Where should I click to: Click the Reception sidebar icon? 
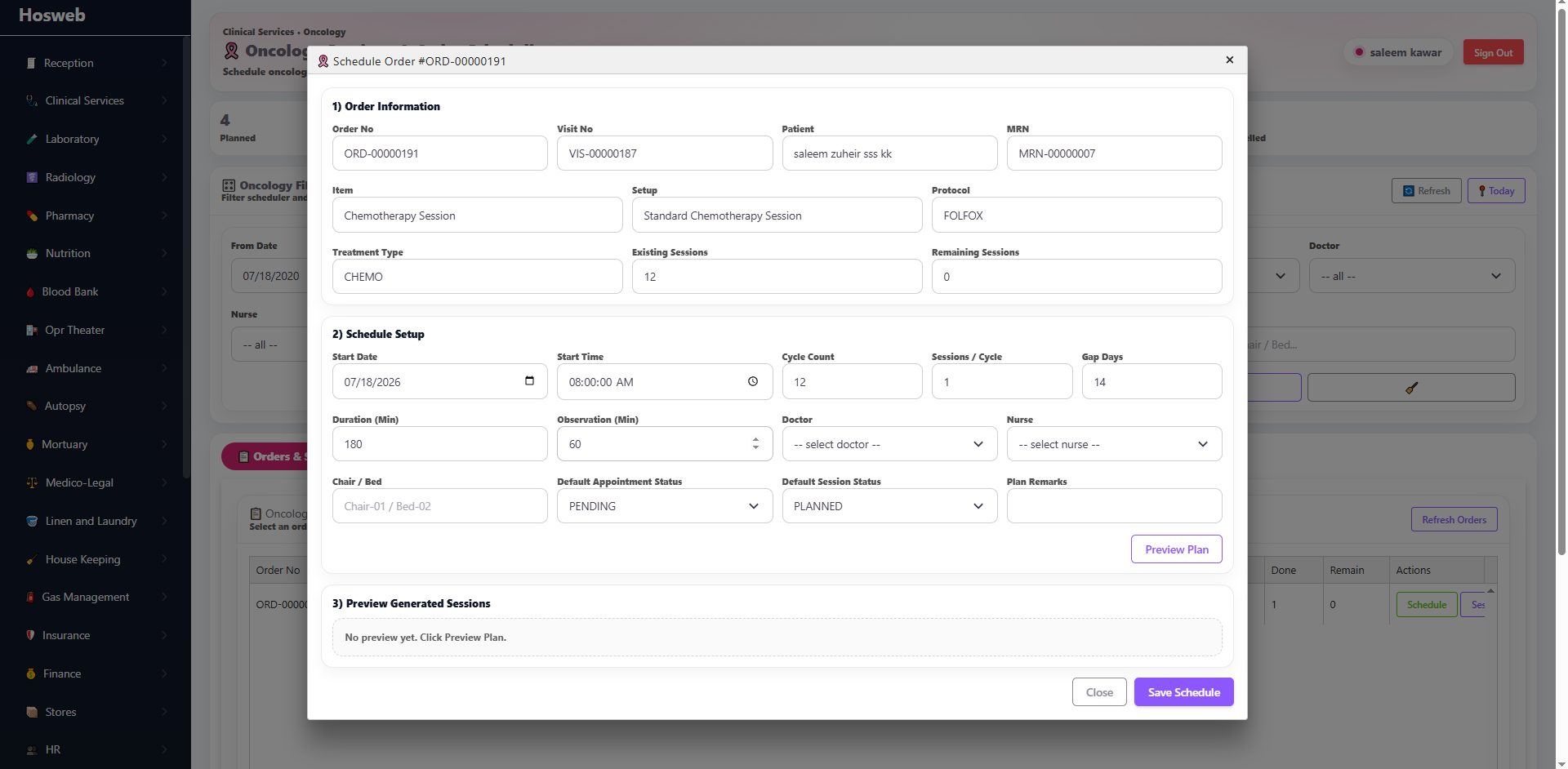31,63
